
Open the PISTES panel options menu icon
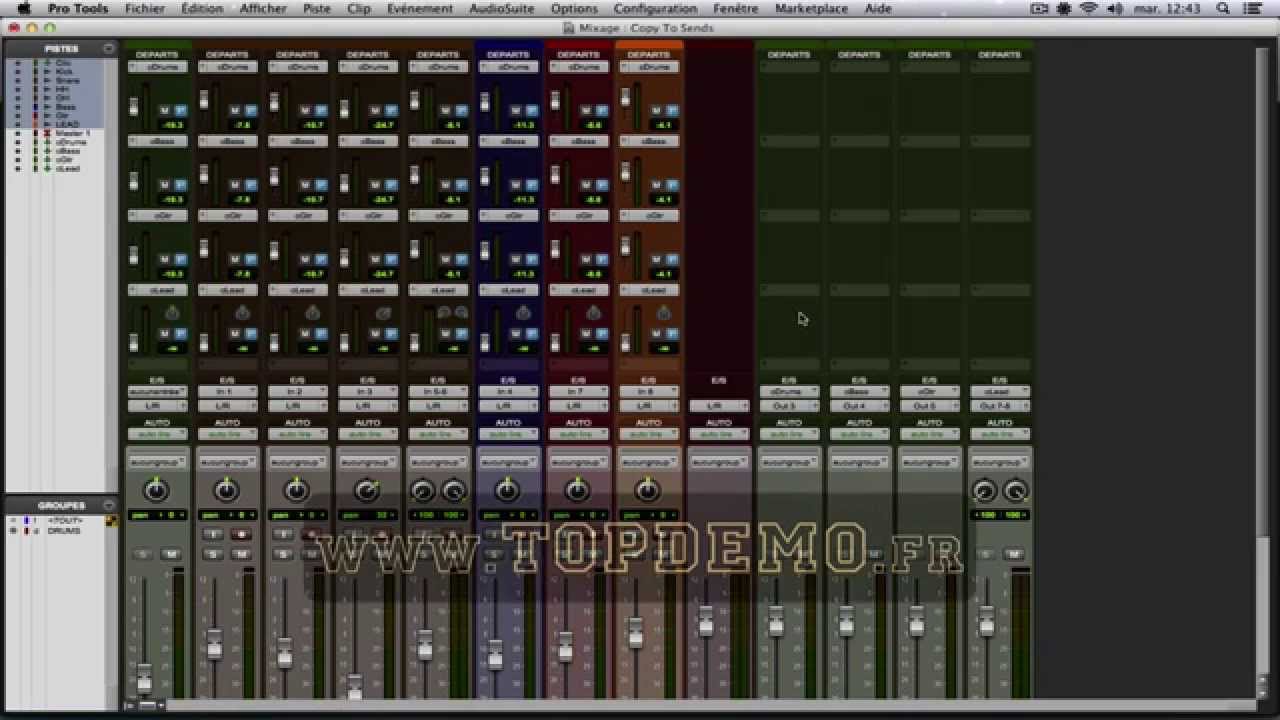(108, 48)
